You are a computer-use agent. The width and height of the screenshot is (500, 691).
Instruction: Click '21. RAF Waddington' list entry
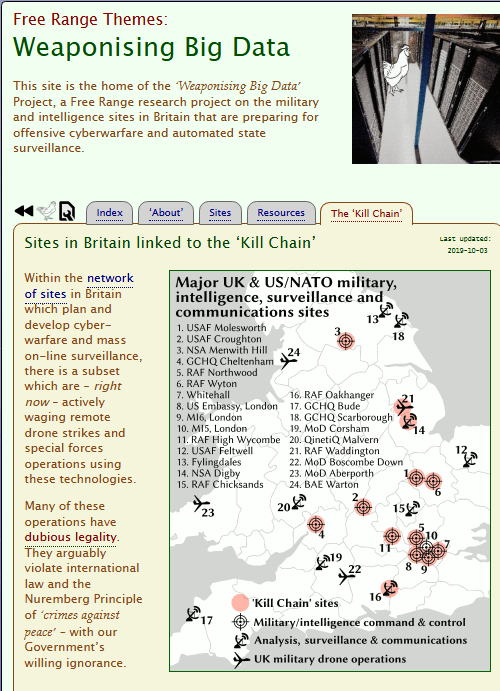(x=334, y=451)
